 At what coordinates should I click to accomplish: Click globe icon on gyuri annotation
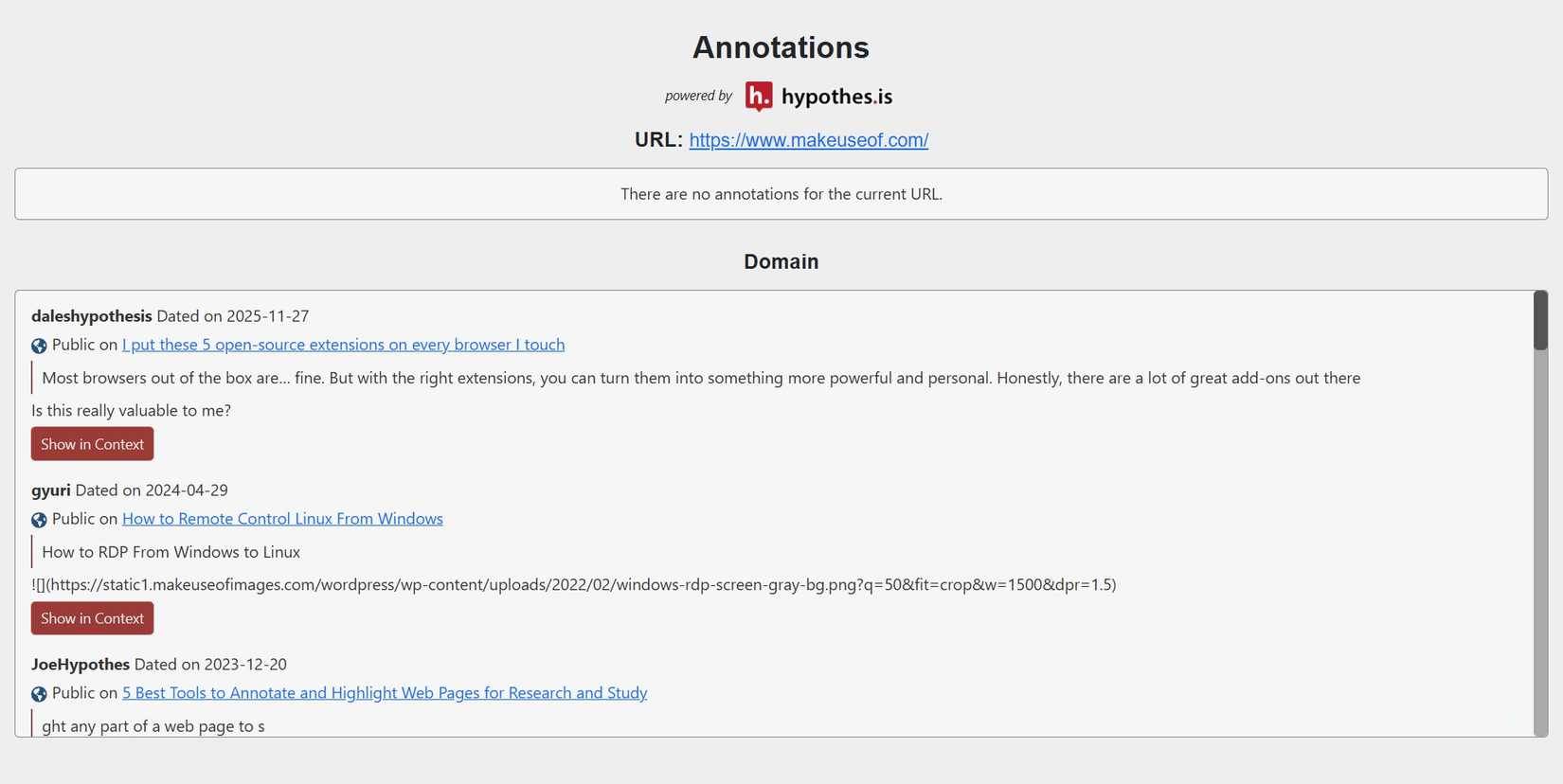(x=39, y=520)
